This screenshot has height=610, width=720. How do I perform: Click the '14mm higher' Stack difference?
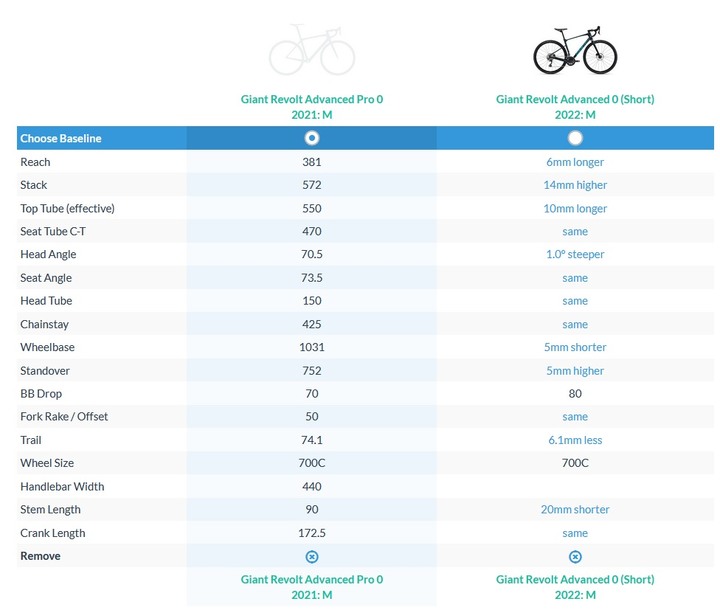[x=575, y=185]
